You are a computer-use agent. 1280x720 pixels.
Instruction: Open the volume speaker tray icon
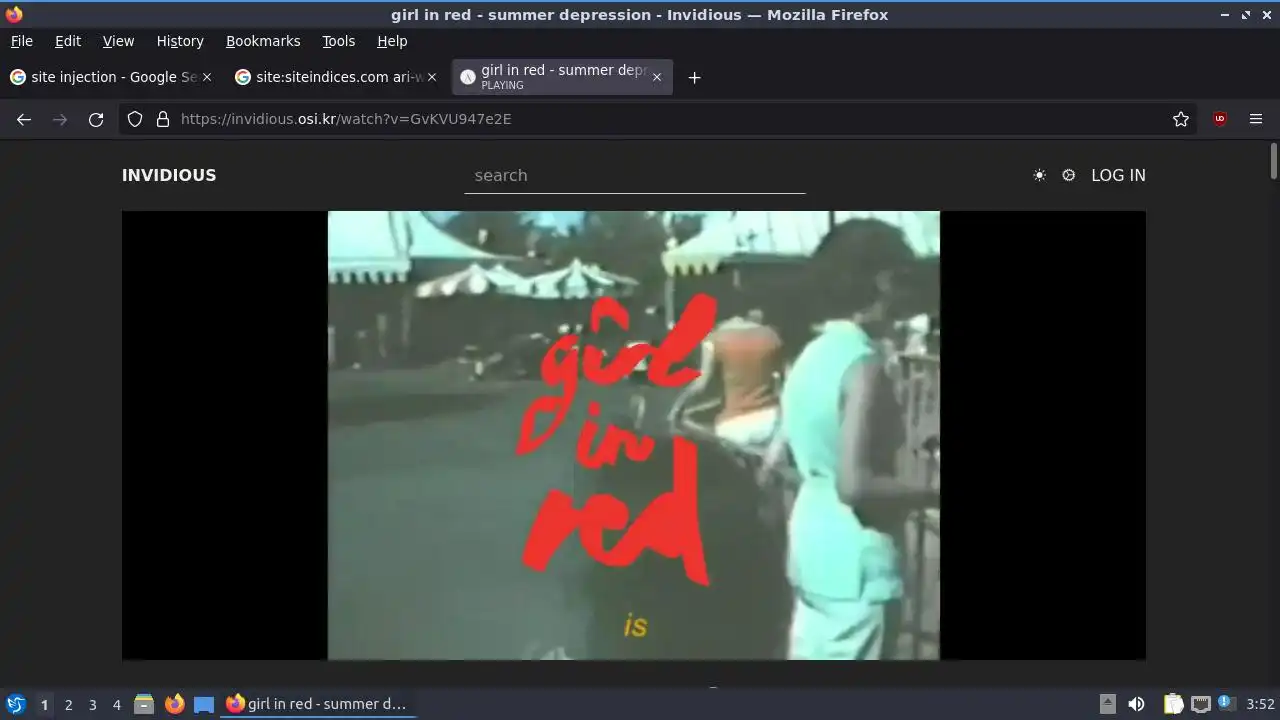[1137, 704]
